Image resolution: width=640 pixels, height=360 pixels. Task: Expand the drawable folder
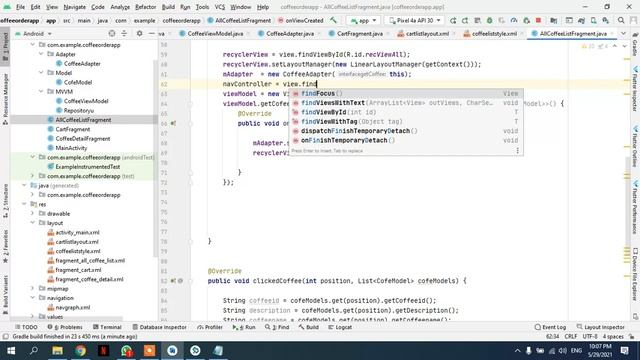33,213
